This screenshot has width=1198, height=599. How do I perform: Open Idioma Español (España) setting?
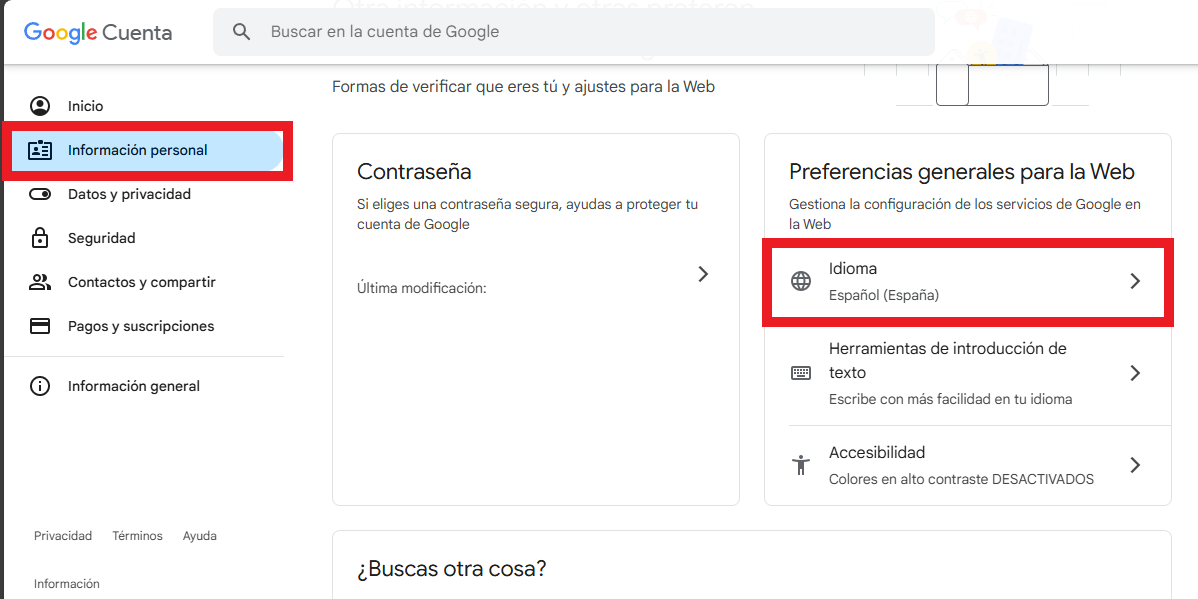pos(967,281)
